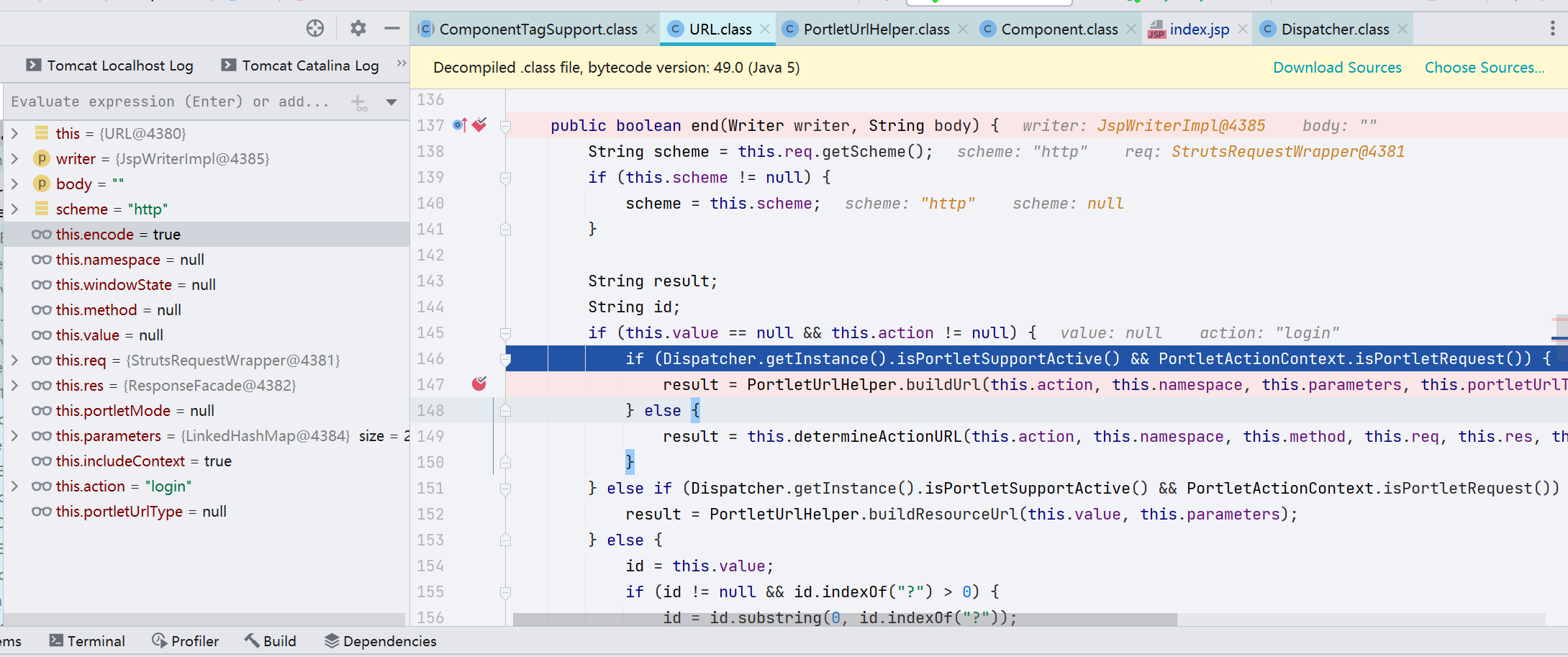Screen dimensions: 1568x657
Task: Toggle the method breakpoint on line 137
Action: coord(479,124)
